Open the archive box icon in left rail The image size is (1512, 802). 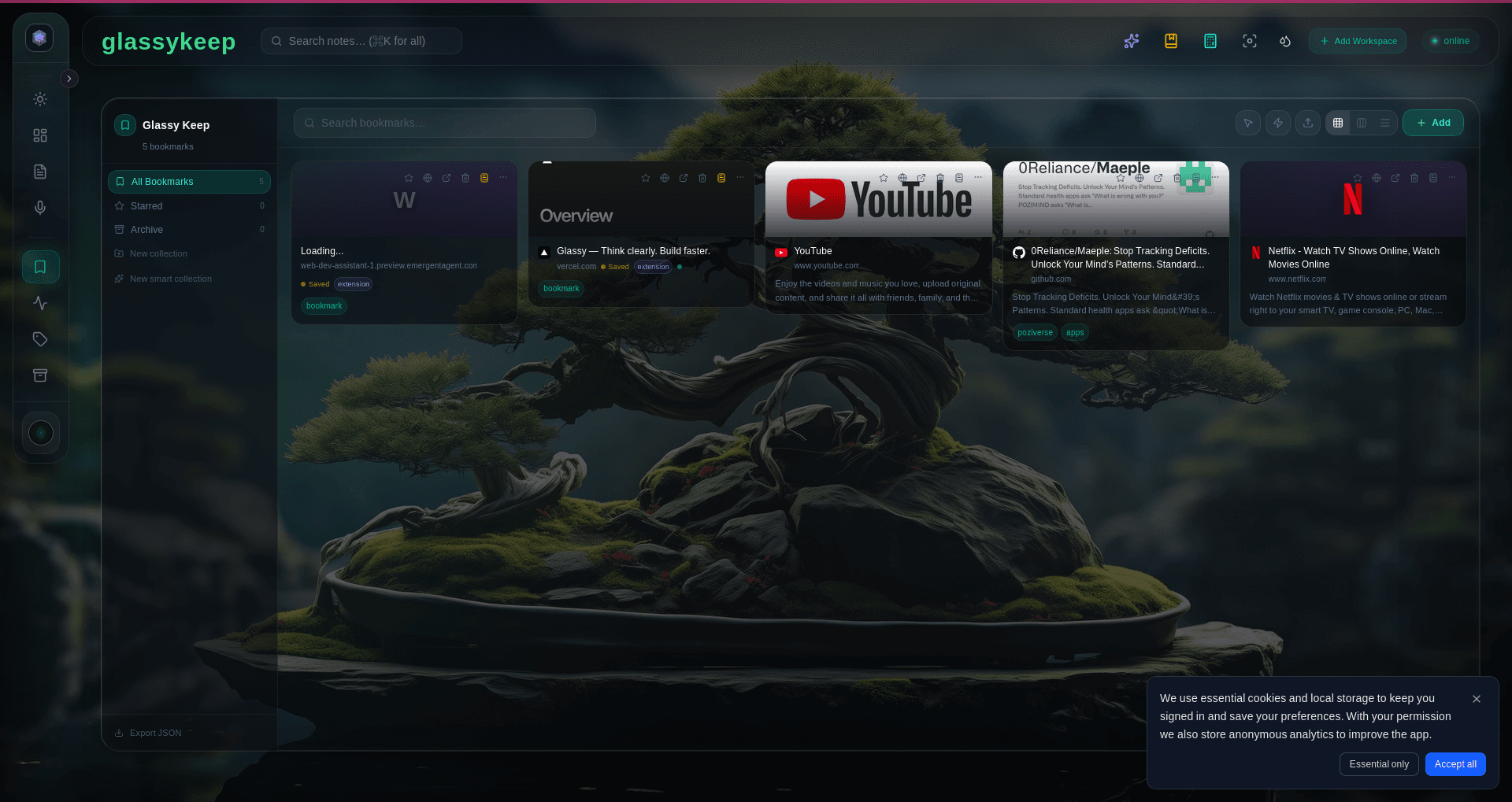pyautogui.click(x=40, y=375)
